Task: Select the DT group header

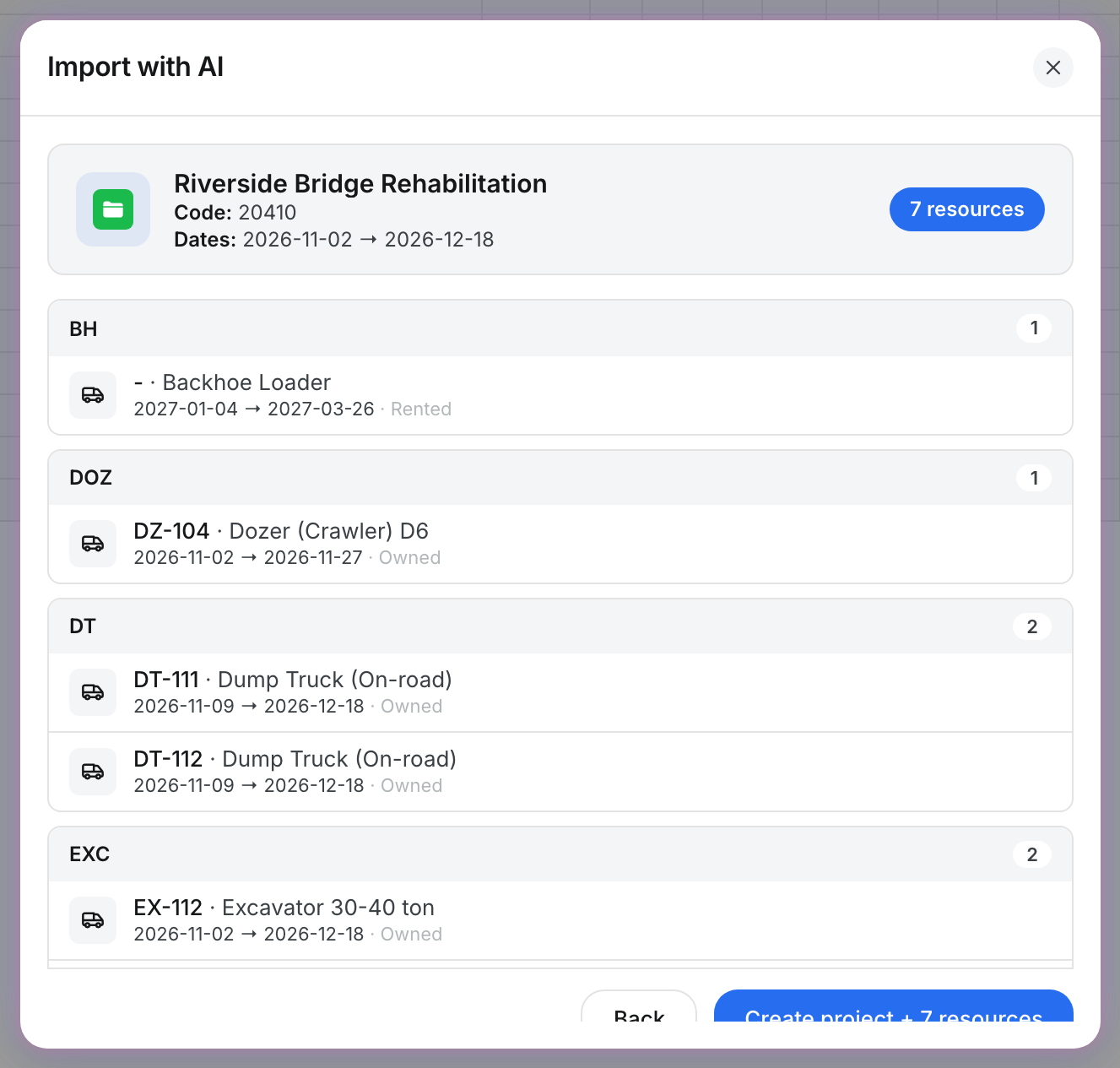Action: pos(560,626)
